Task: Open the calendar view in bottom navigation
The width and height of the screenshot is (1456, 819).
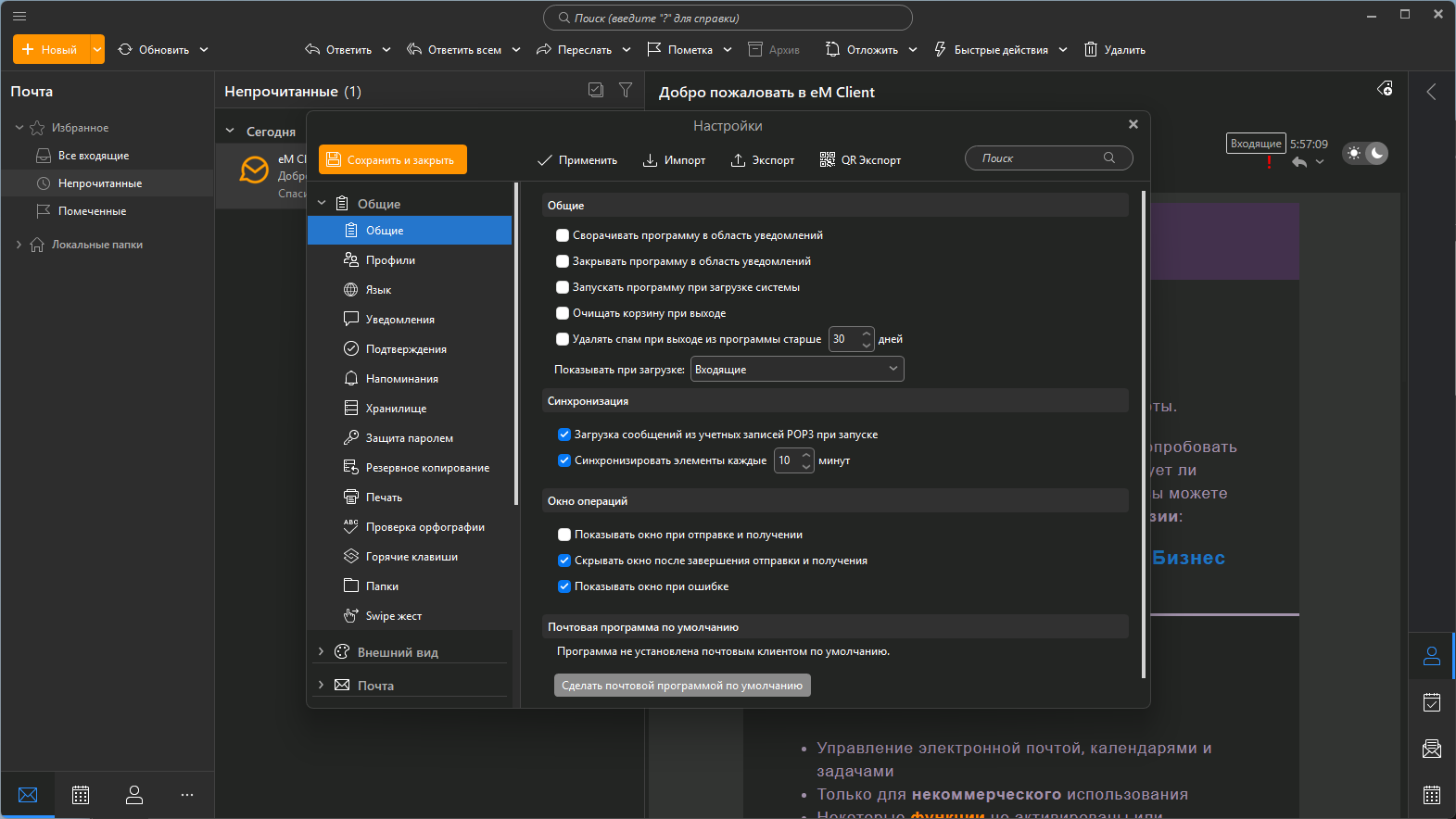Action: [81, 795]
